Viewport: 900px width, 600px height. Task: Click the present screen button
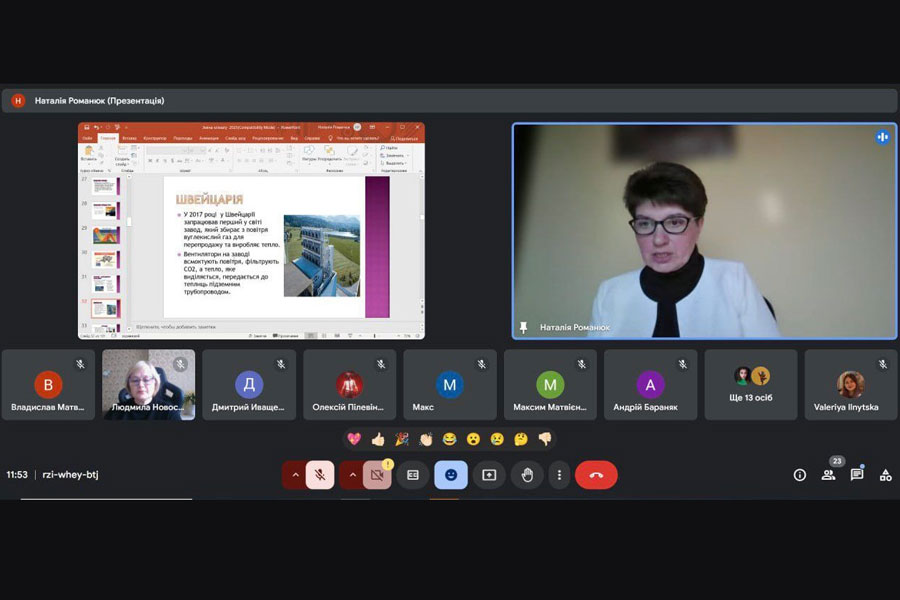pos(489,475)
